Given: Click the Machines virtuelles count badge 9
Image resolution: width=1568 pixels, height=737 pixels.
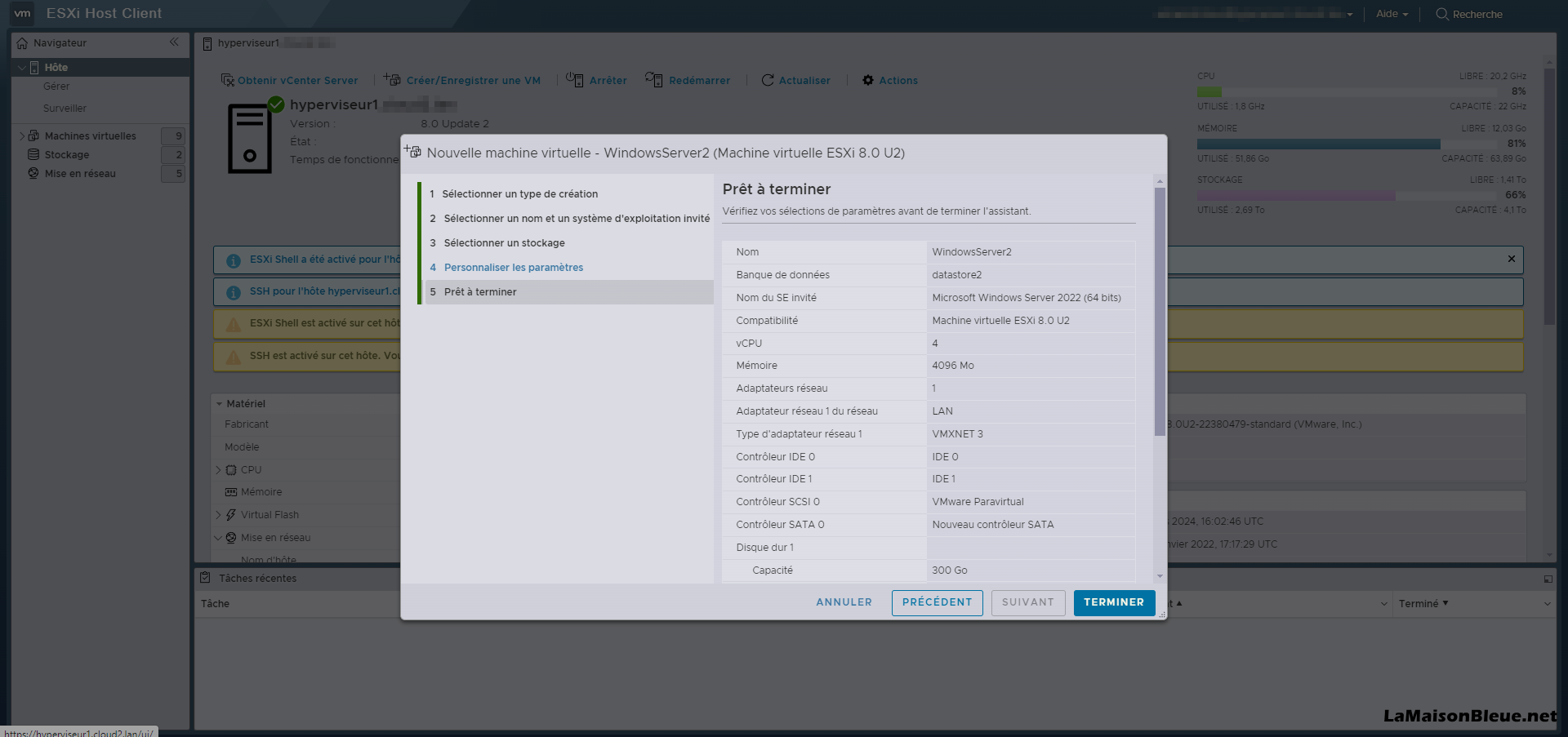Looking at the screenshot, I should pyautogui.click(x=173, y=136).
